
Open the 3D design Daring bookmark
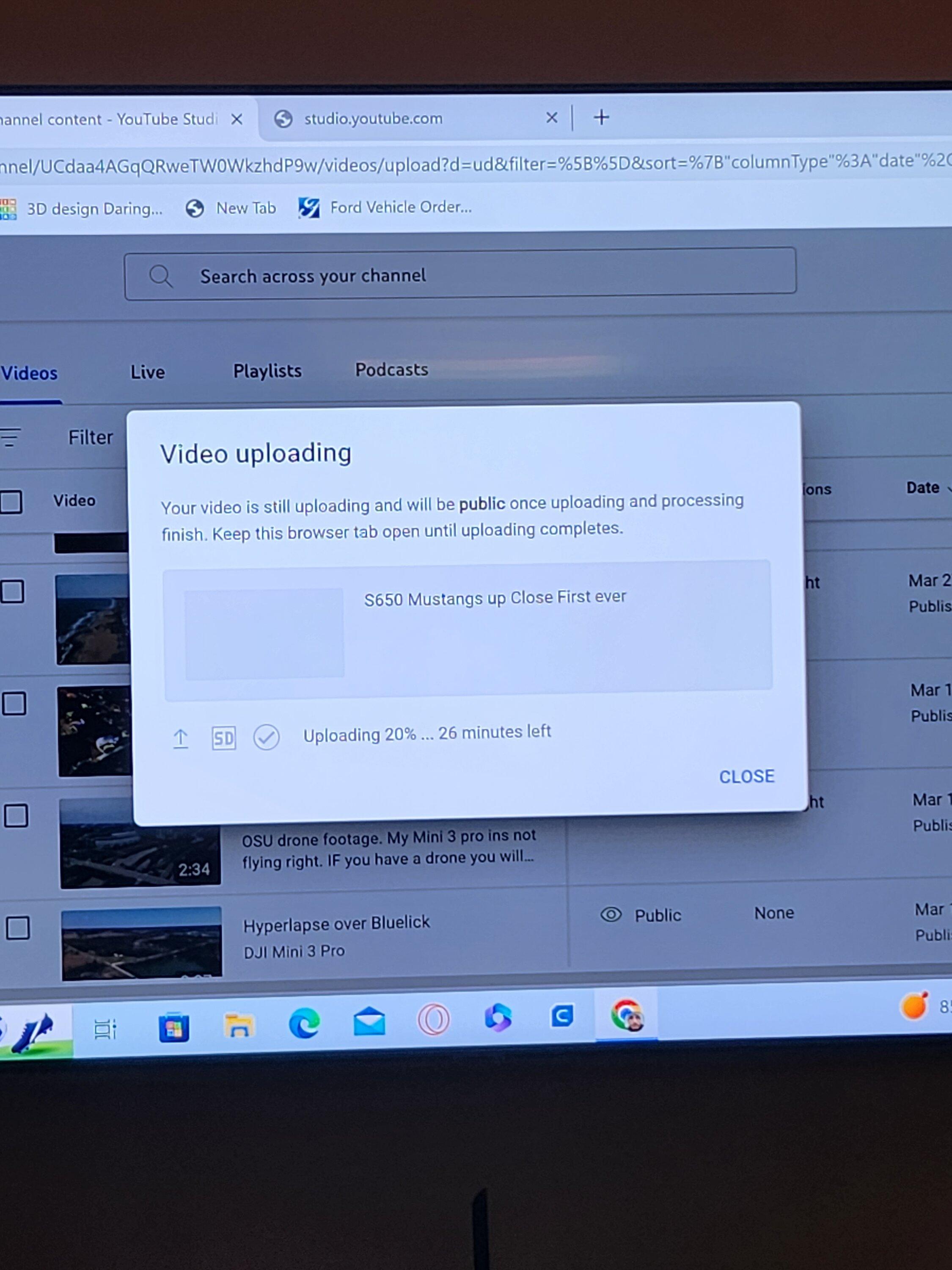click(x=82, y=209)
